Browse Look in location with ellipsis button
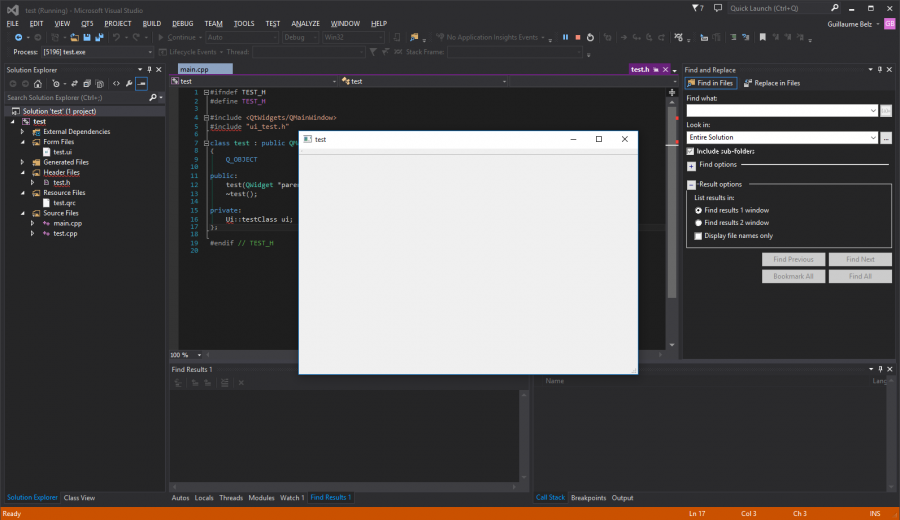The width and height of the screenshot is (900, 520). pos(886,138)
